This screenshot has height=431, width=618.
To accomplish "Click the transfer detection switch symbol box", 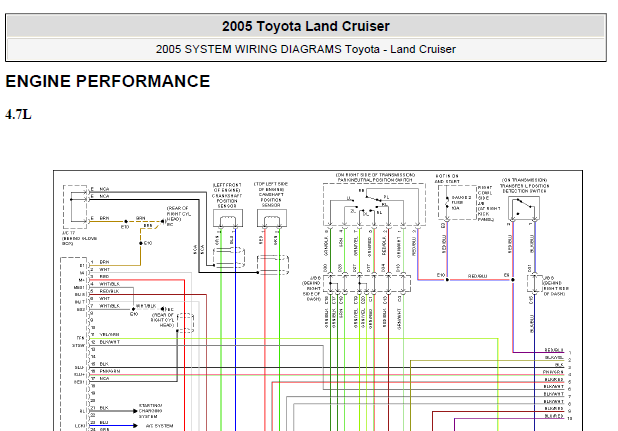I will click(524, 208).
